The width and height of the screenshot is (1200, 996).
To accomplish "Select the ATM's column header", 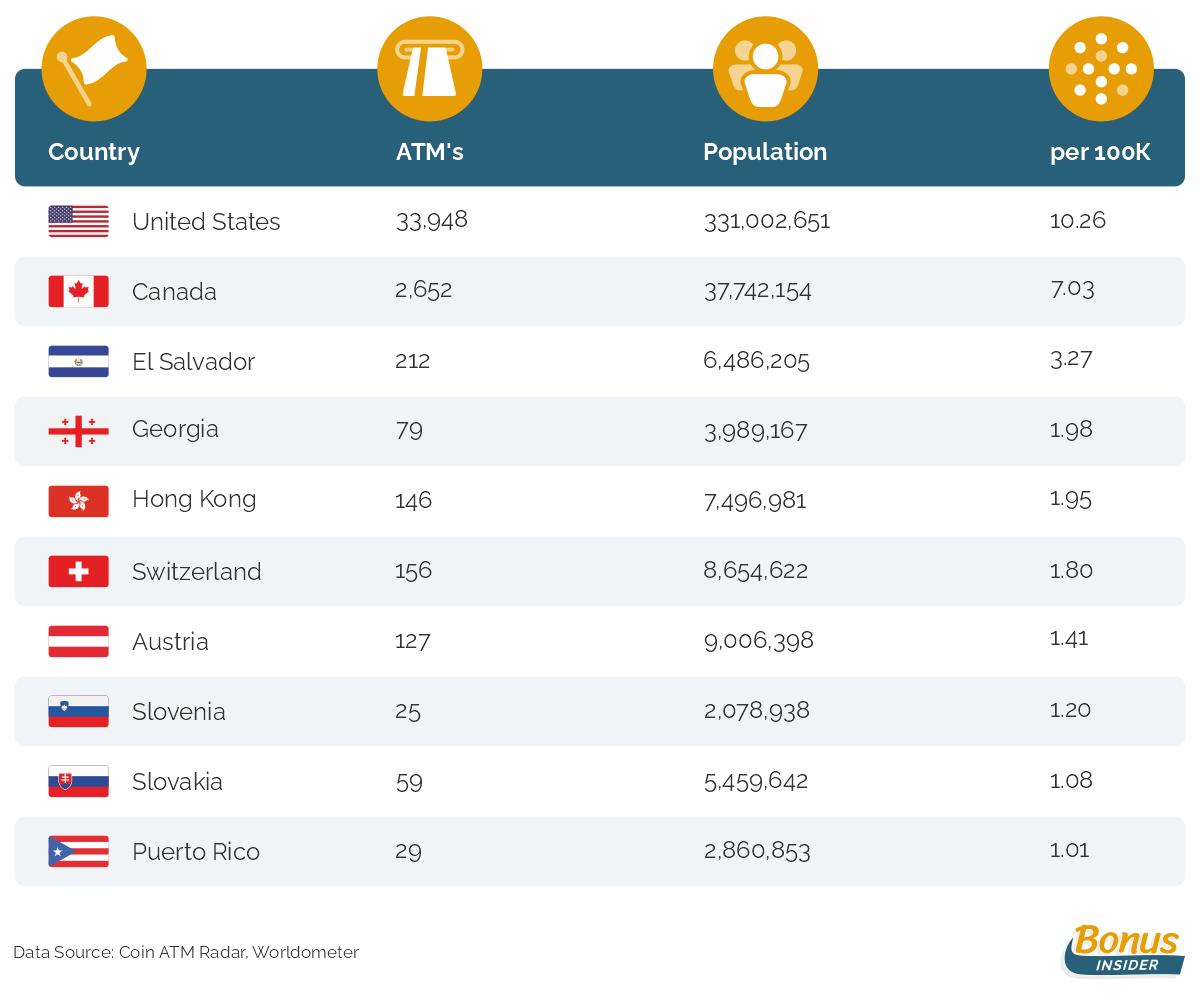I will [x=430, y=152].
